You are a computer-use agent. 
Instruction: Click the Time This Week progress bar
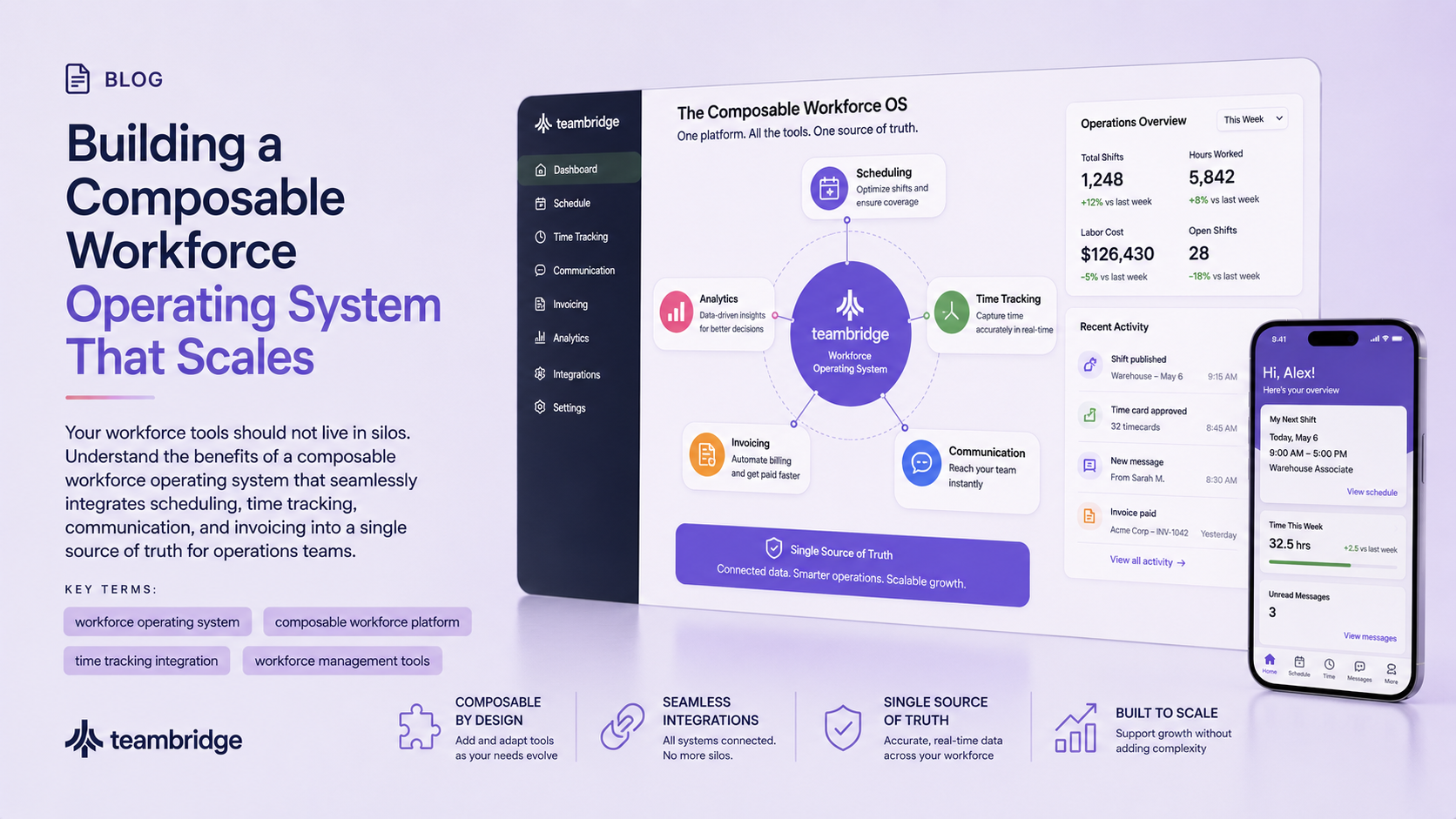click(x=1332, y=564)
